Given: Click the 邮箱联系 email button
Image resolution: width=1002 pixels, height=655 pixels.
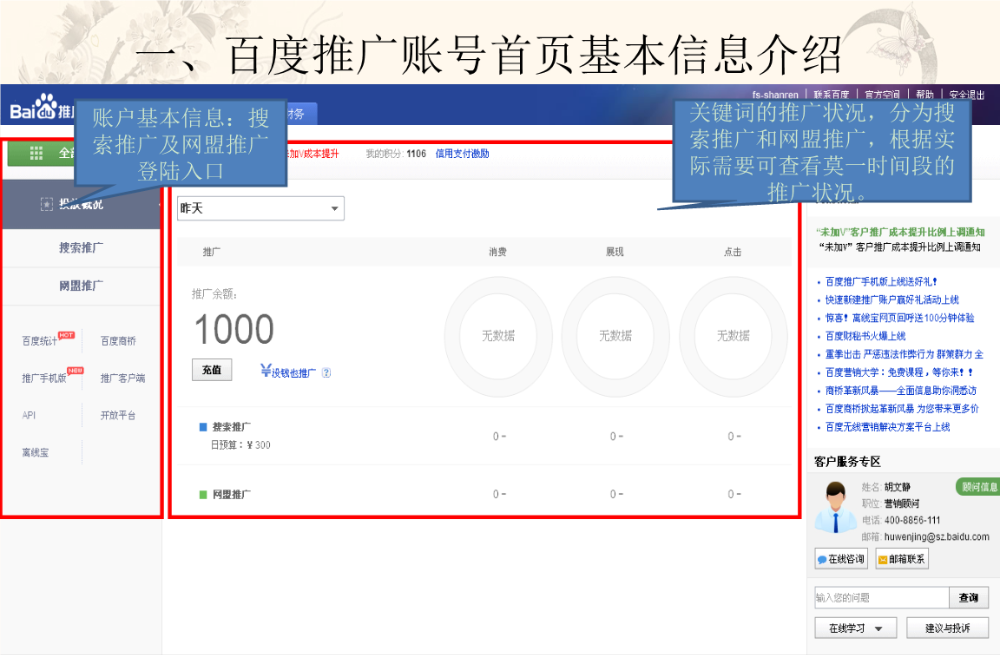Looking at the screenshot, I should (902, 559).
